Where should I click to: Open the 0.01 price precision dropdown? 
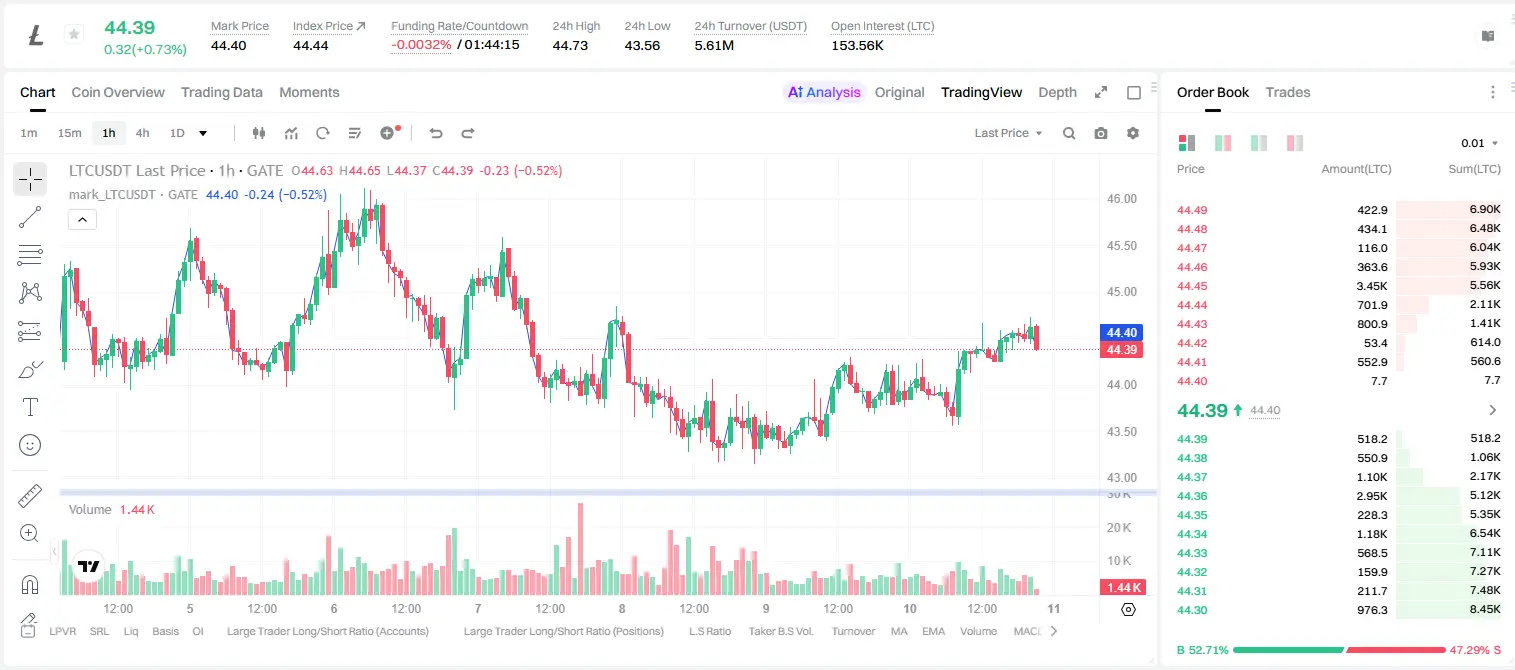[1480, 143]
